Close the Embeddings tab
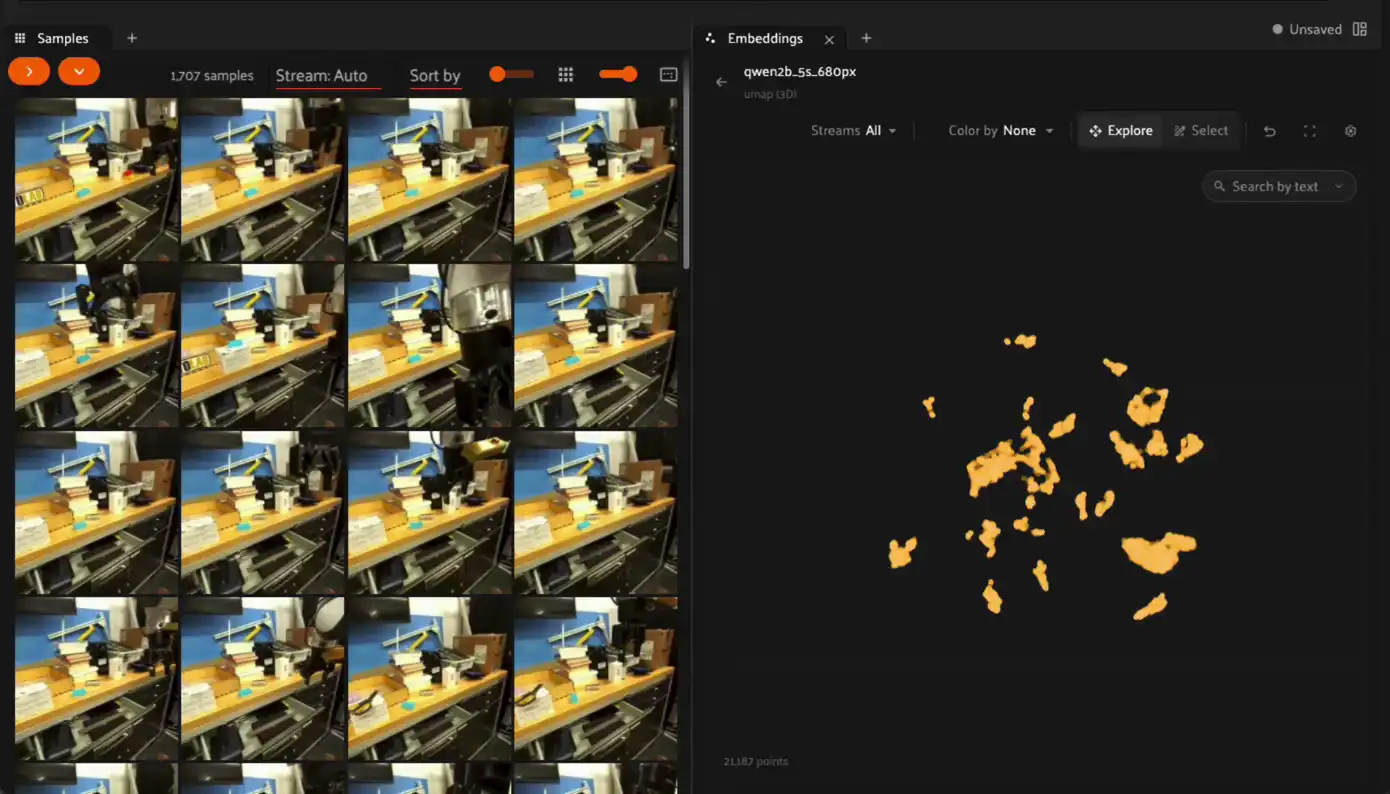1390x794 pixels. tap(829, 39)
